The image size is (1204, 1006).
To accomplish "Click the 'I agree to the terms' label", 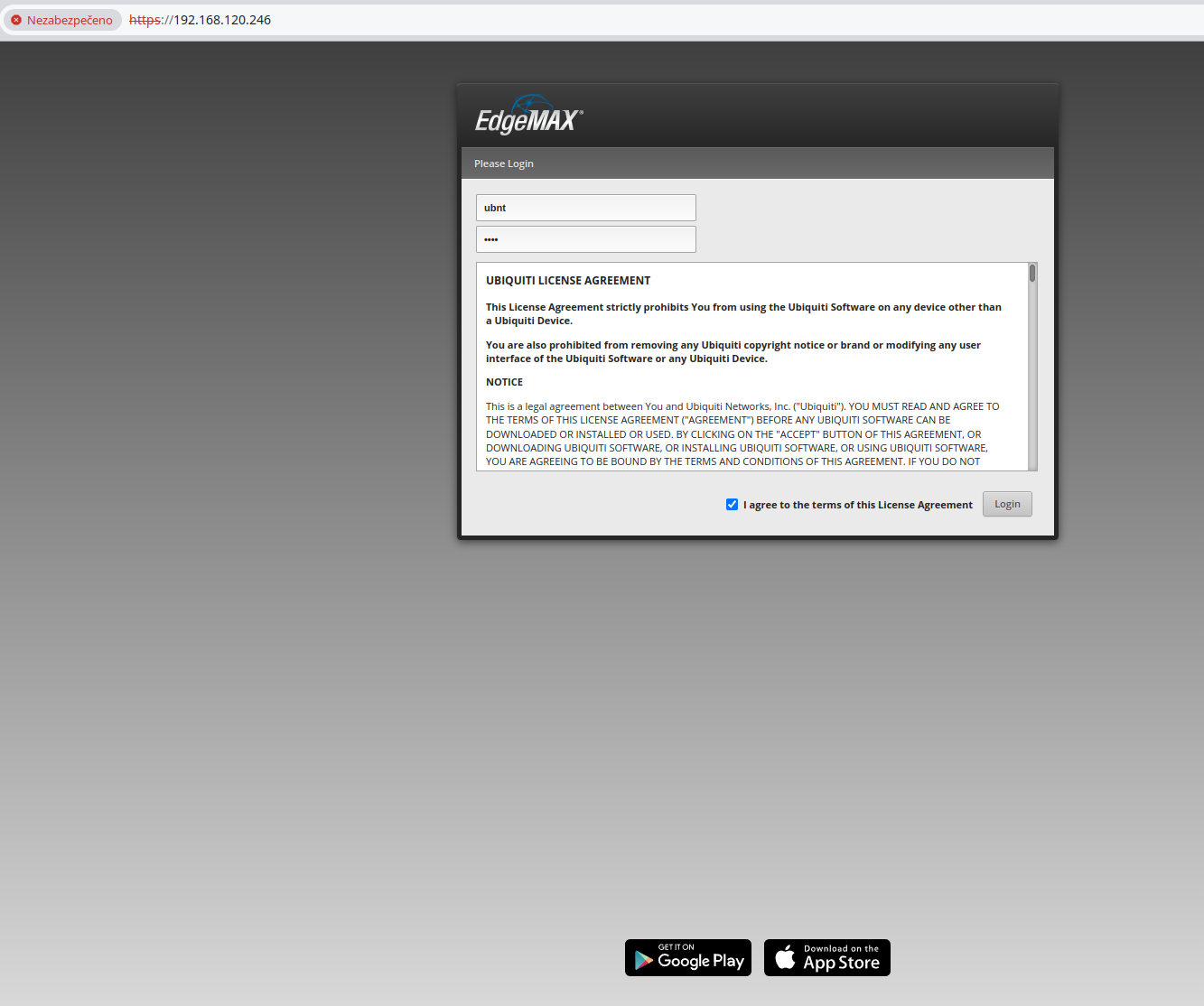I will click(857, 505).
